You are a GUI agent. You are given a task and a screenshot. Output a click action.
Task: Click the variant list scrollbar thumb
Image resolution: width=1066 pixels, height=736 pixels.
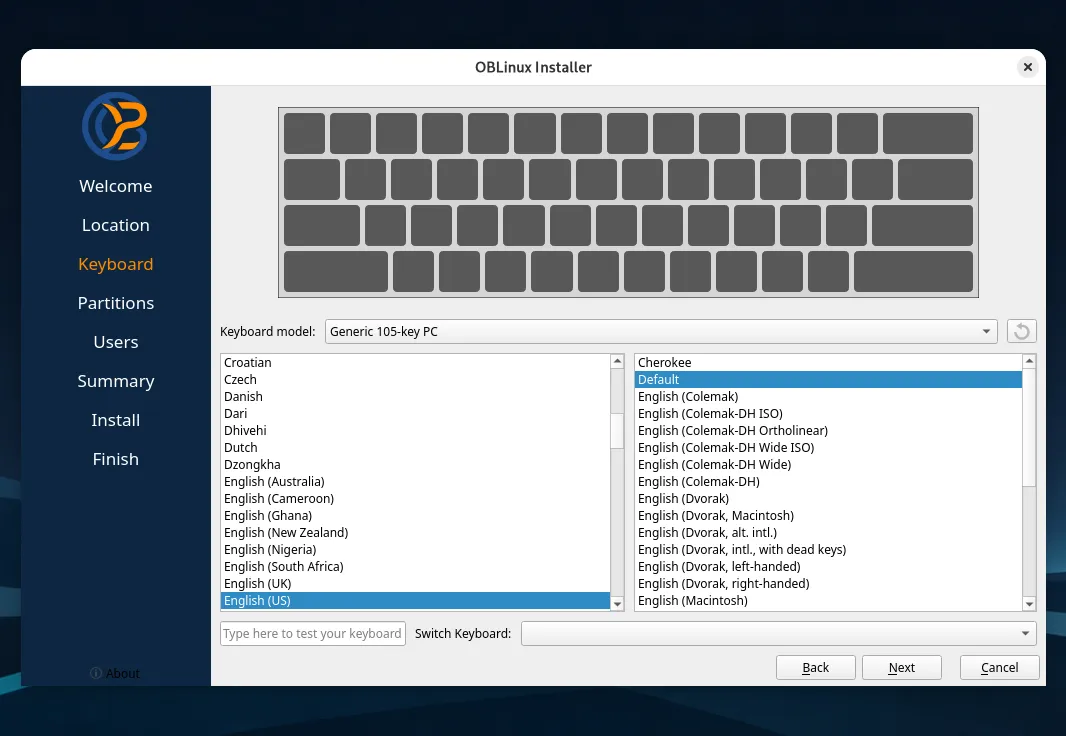[x=1029, y=427]
